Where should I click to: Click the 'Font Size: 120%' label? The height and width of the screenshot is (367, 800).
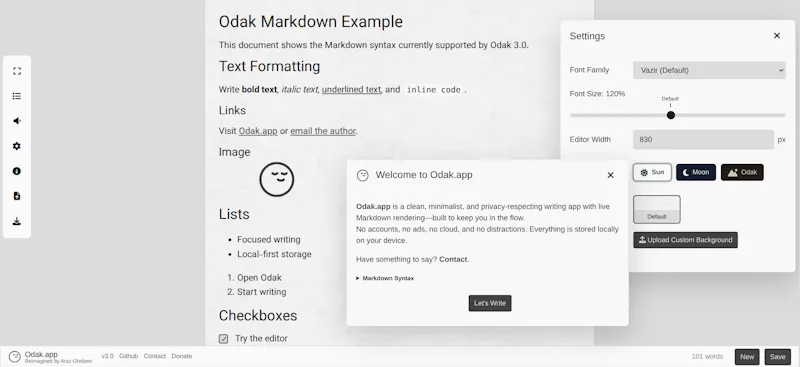[x=597, y=94]
